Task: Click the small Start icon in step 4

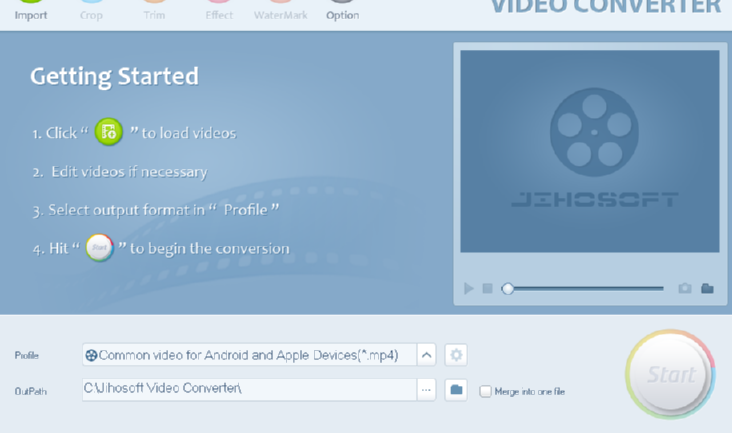Action: click(x=99, y=247)
